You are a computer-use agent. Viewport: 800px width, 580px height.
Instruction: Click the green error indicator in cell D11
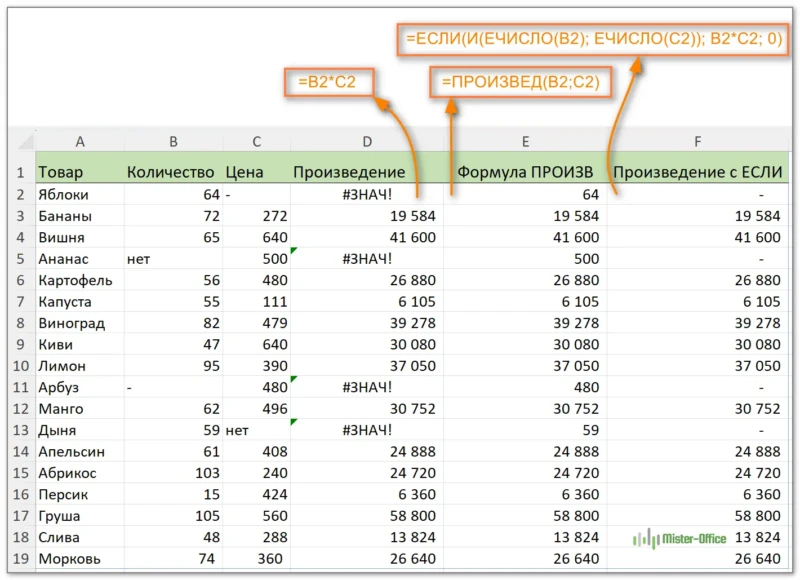(x=294, y=379)
